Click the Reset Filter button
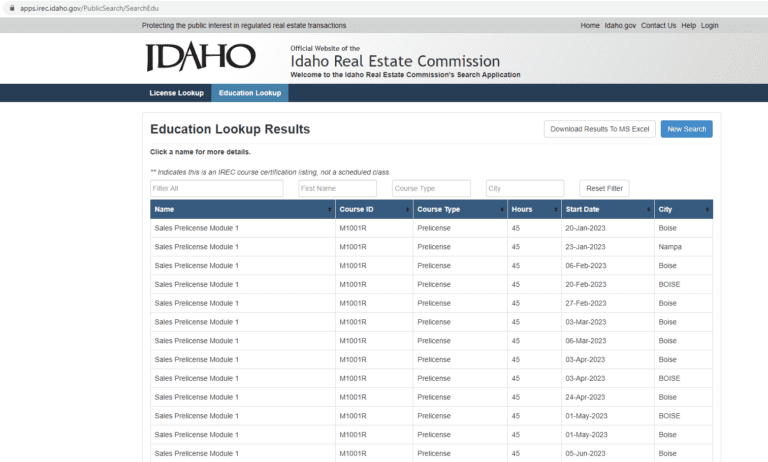Screen dimensions: 768x462 pos(604,189)
